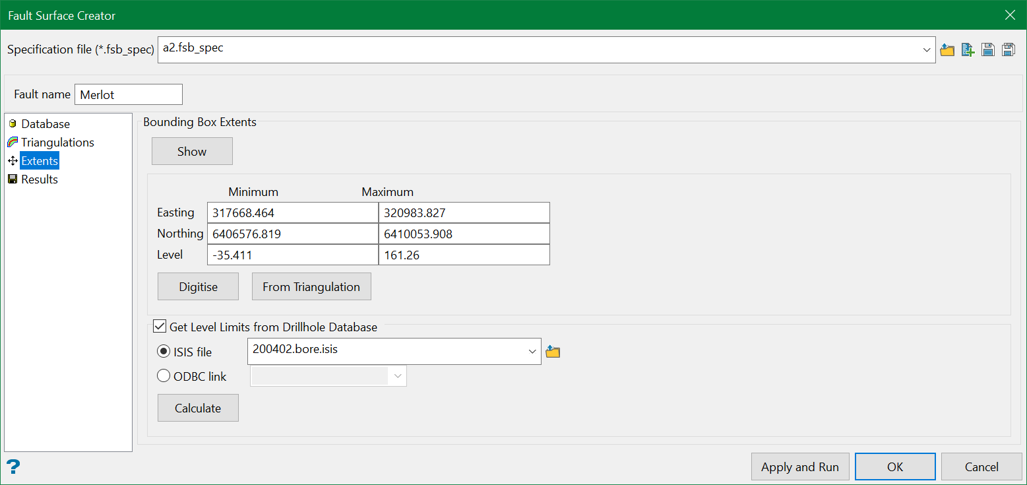
Task: Toggle Get Level Limits from Drillhole Database
Action: click(x=160, y=327)
